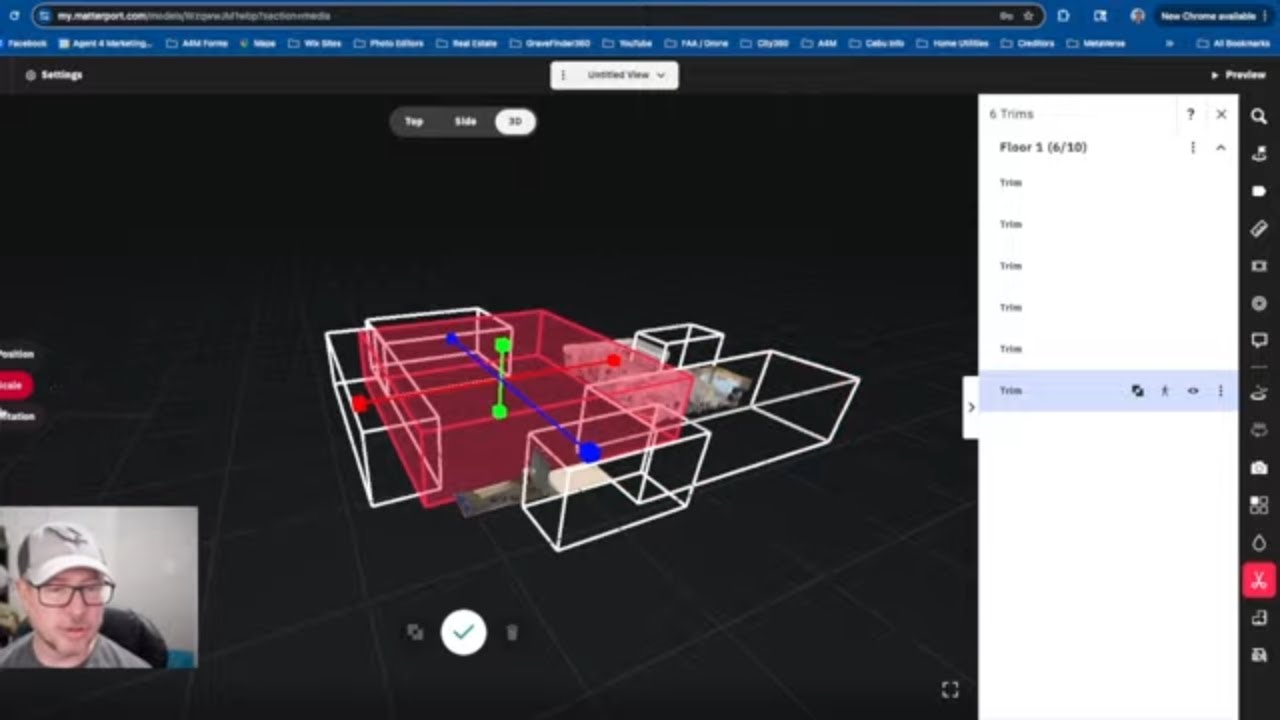
Task: Click the overlapping-squares icon on selected Trim
Action: click(1137, 391)
